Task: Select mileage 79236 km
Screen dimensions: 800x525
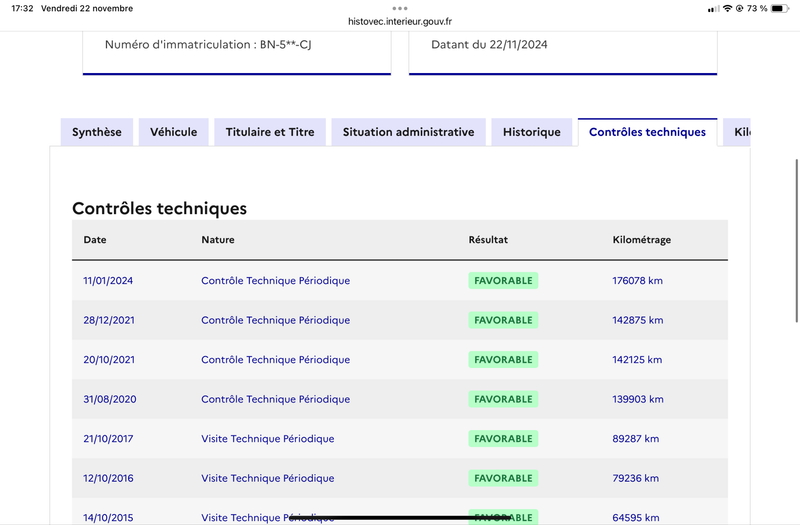Action: tap(636, 479)
